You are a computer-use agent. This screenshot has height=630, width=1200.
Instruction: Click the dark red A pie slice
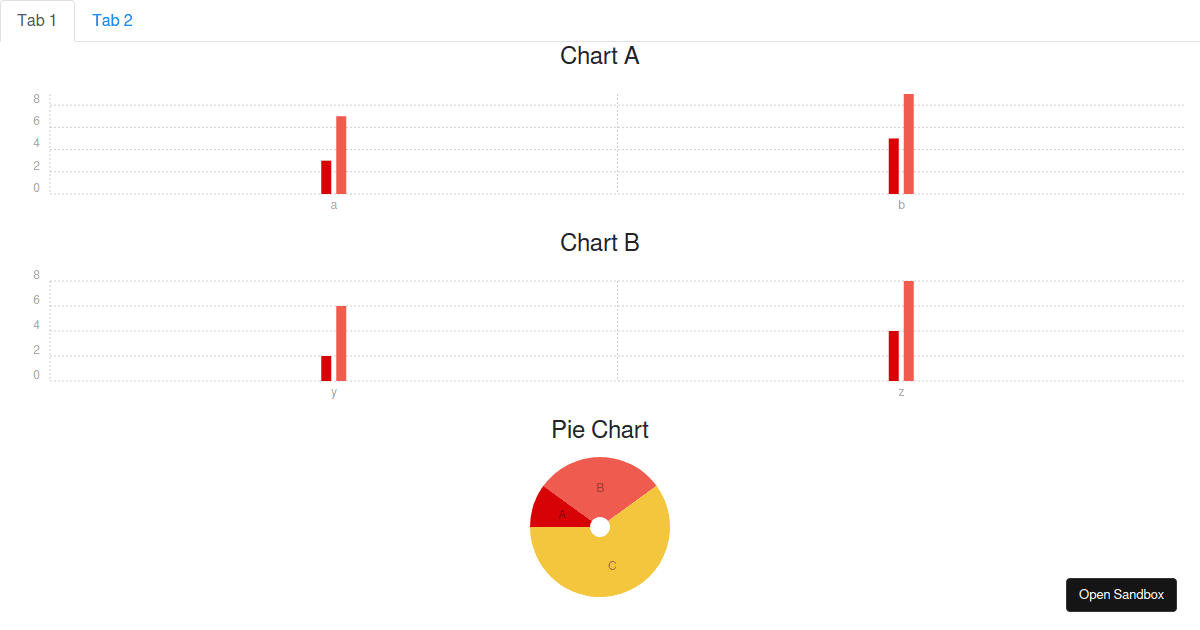pyautogui.click(x=555, y=512)
